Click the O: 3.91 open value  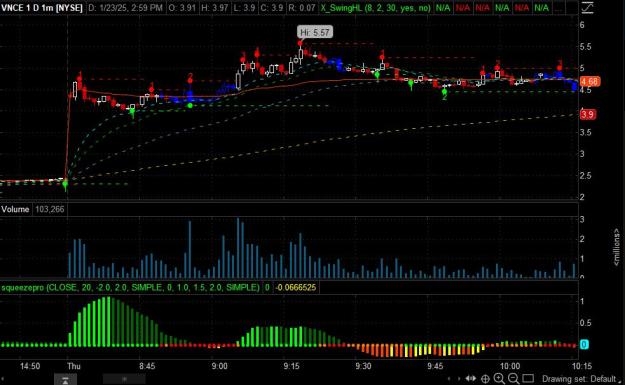(182, 8)
